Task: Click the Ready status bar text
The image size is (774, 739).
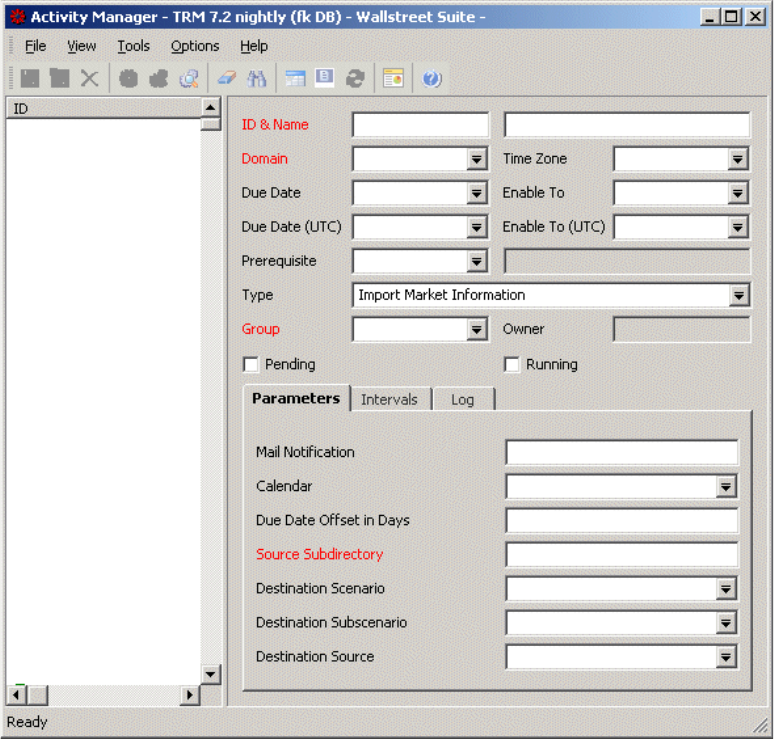Action: point(27,722)
